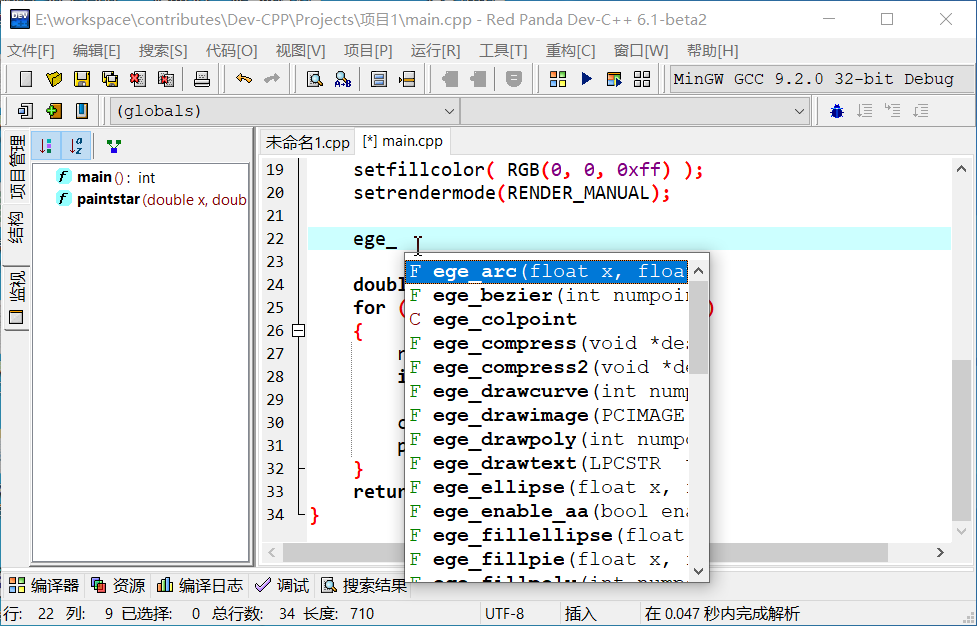Open Find with the magnifier icon
The image size is (977, 626).
pos(315,79)
